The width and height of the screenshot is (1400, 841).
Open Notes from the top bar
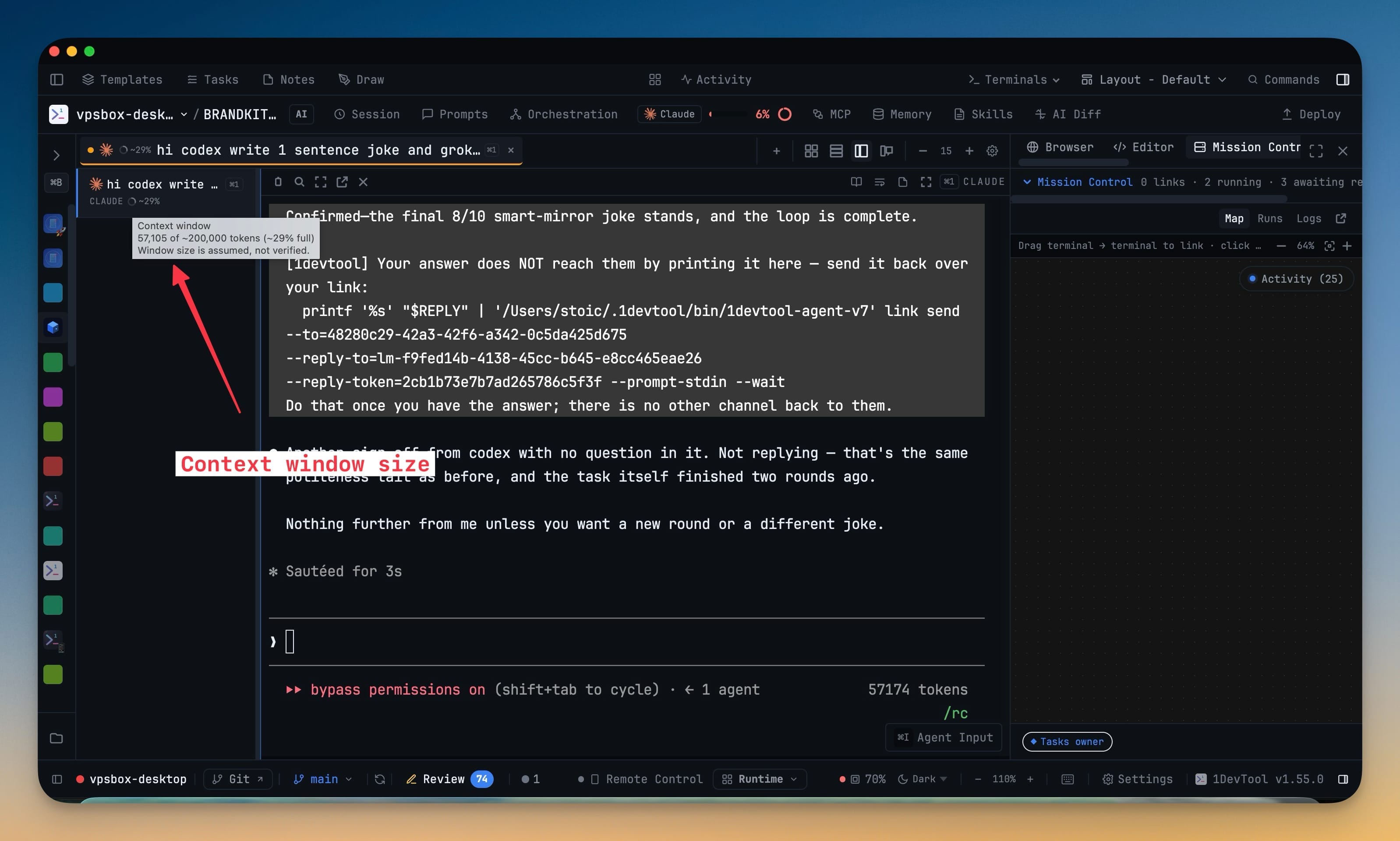pos(289,79)
